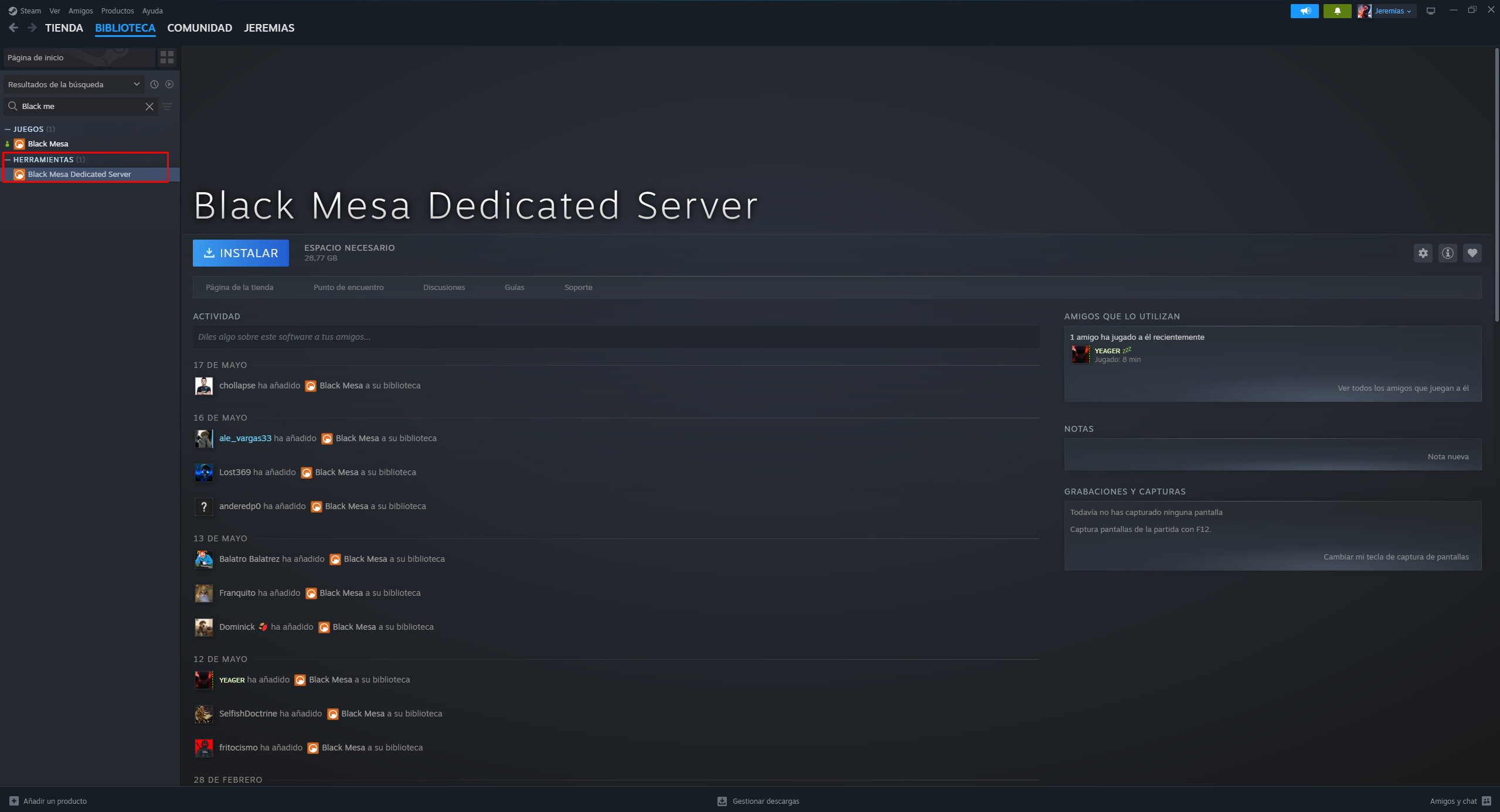This screenshot has height=812, width=1500.
Task: Open Dominick's avatar
Action: (204, 627)
